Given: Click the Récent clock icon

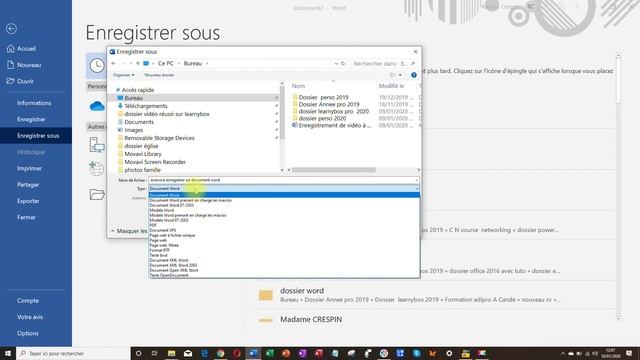Looking at the screenshot, I should (97, 65).
